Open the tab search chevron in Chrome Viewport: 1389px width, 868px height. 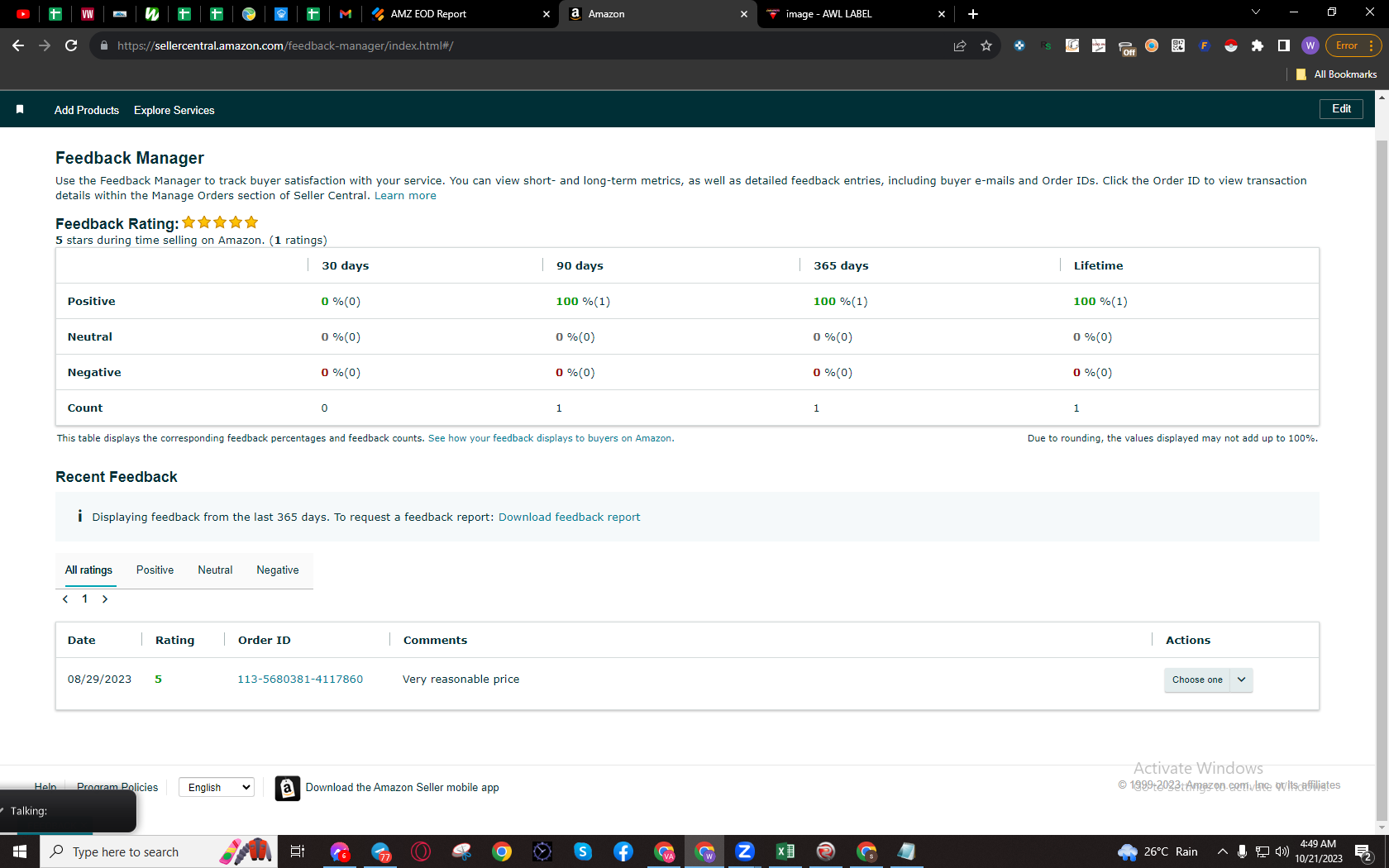1256,12
